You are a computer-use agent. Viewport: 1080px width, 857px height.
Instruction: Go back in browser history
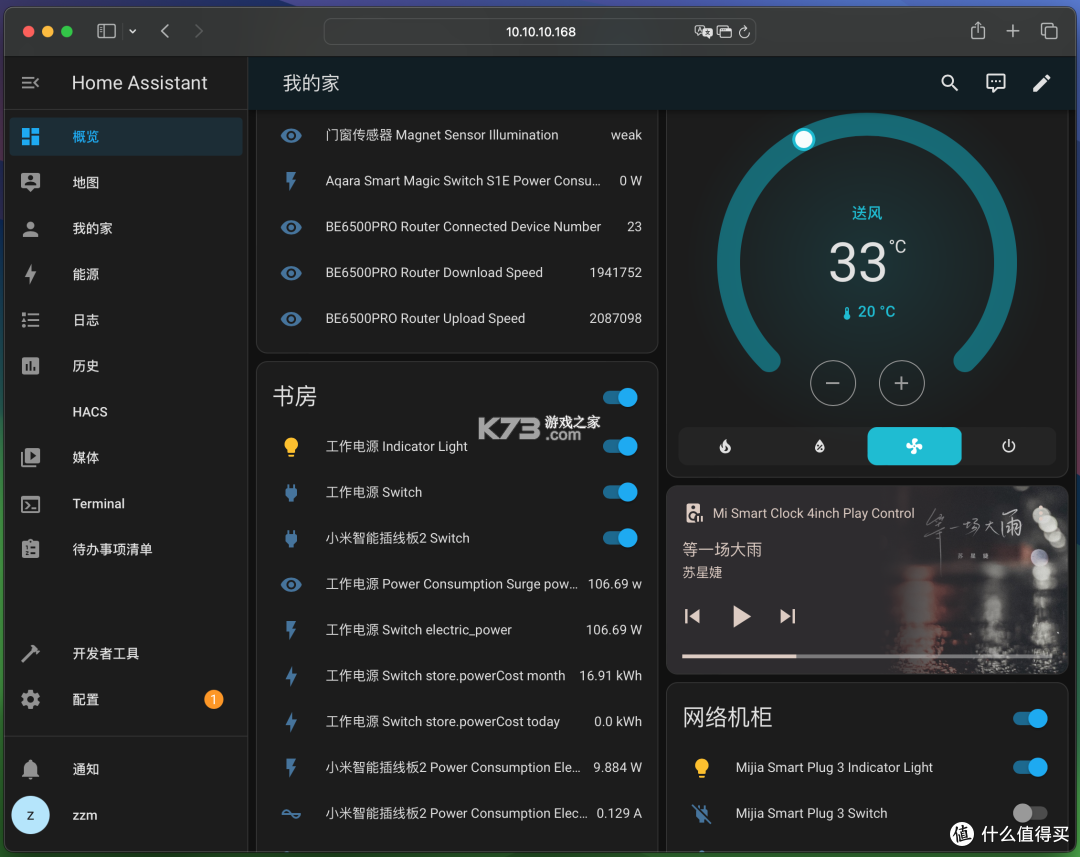tap(165, 31)
